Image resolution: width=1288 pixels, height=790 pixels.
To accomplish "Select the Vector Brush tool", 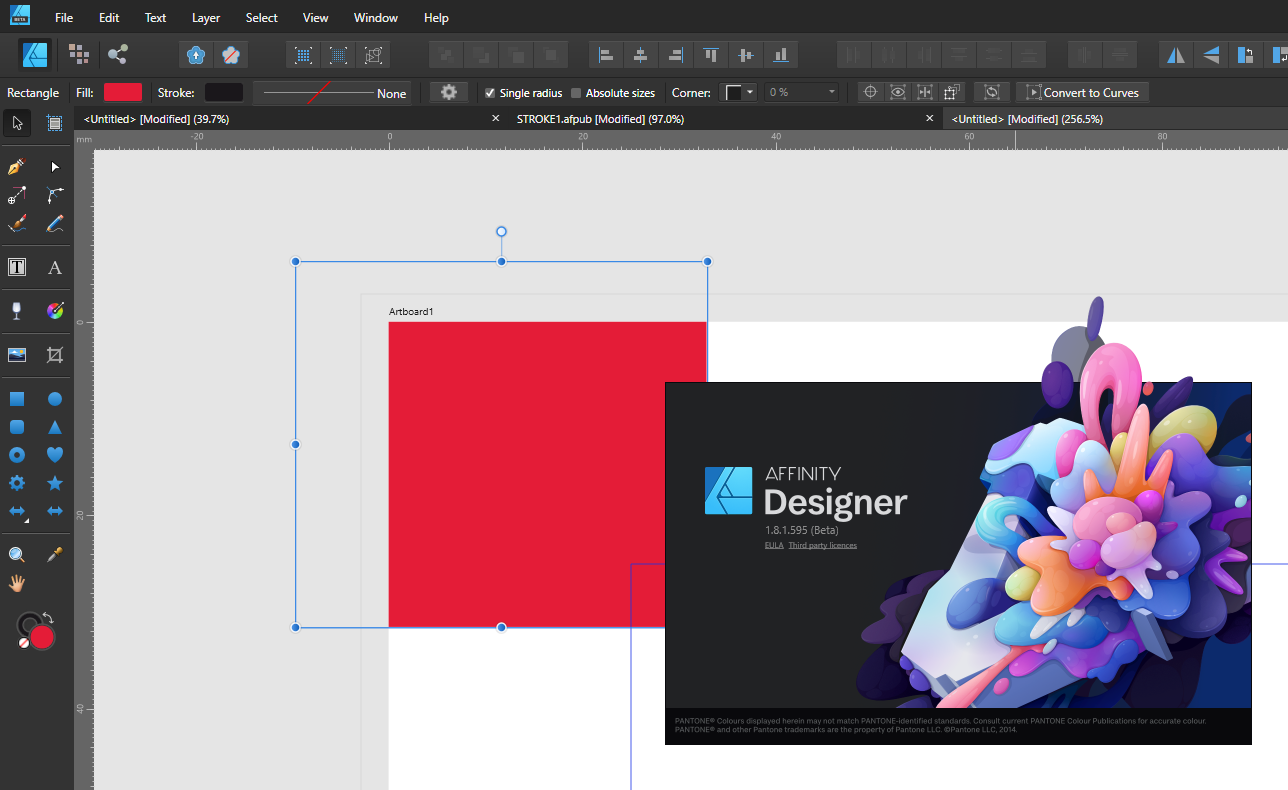I will pos(17,224).
